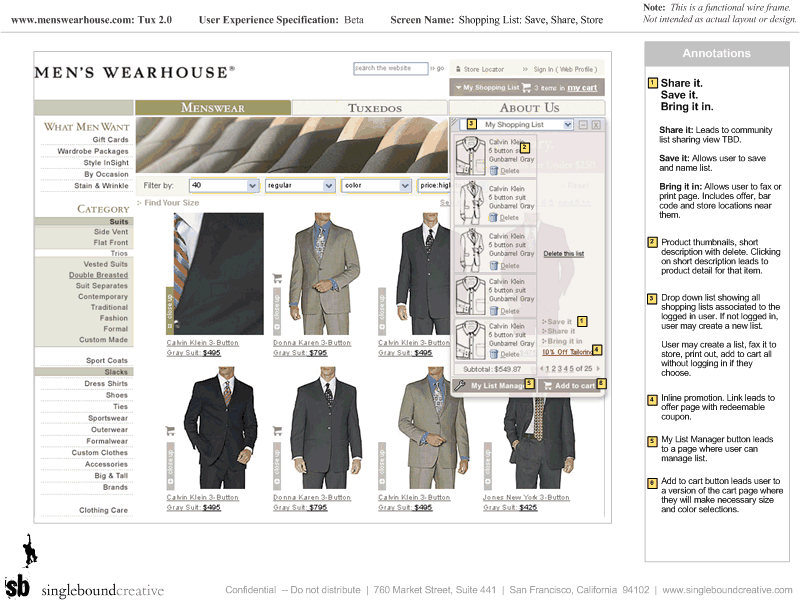Viewport: 800px width, 601px height.
Task: Select Dress Shirts in the sidebar
Action: point(106,384)
